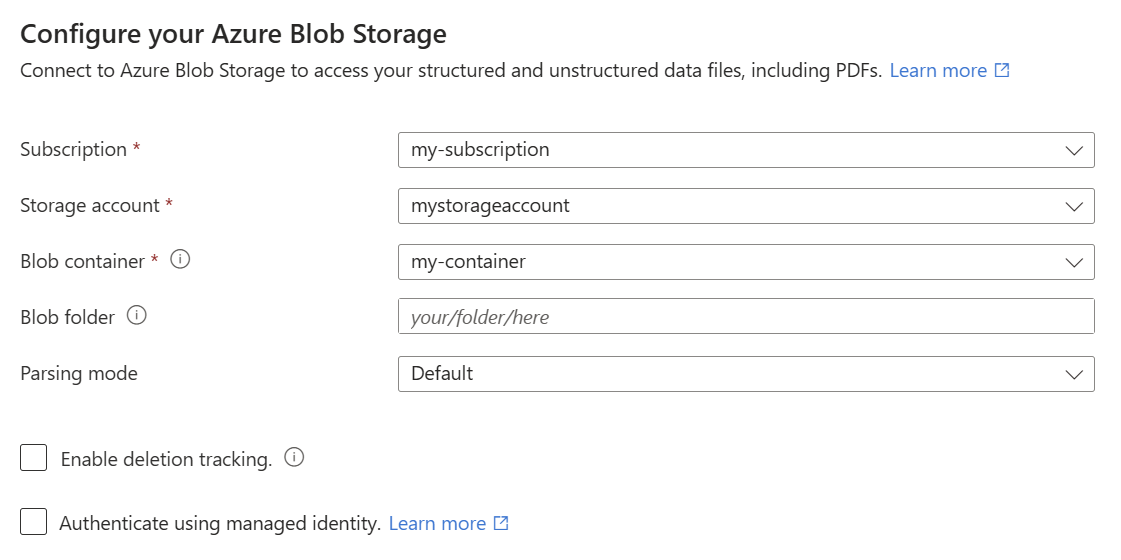The height and width of the screenshot is (560, 1121).
Task: Click the info icon after Enable deletion tracking
Action: click(294, 458)
